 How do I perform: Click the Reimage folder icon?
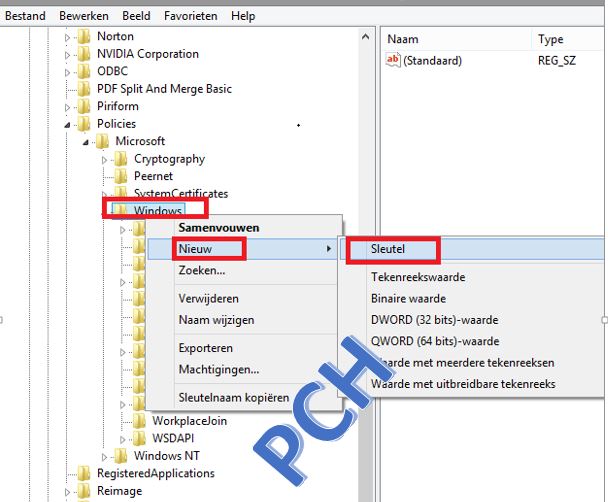tap(83, 491)
